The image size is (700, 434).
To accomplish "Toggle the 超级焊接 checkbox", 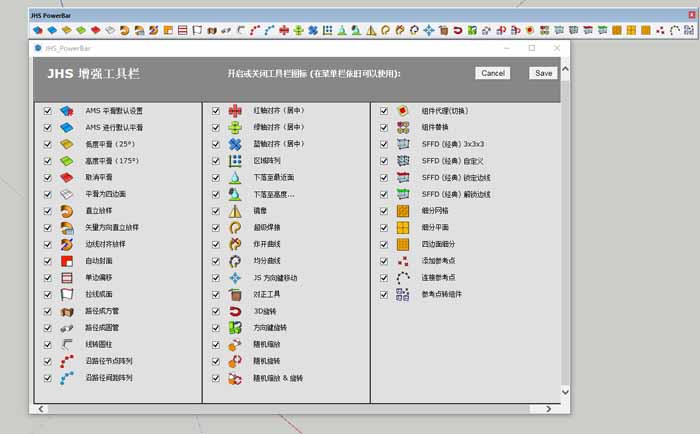I will point(216,228).
